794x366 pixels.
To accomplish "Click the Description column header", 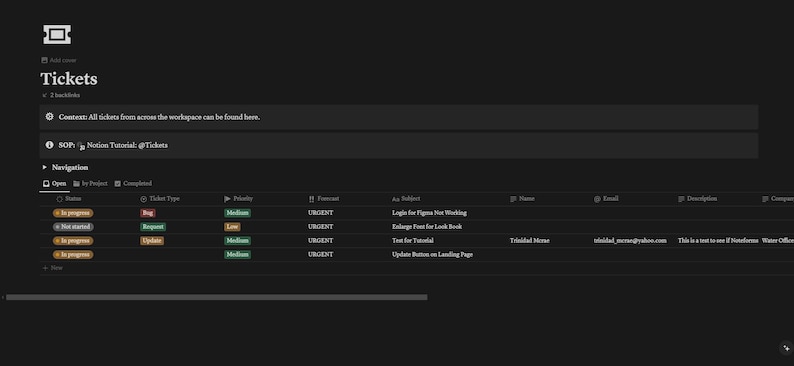I will pyautogui.click(x=698, y=199).
